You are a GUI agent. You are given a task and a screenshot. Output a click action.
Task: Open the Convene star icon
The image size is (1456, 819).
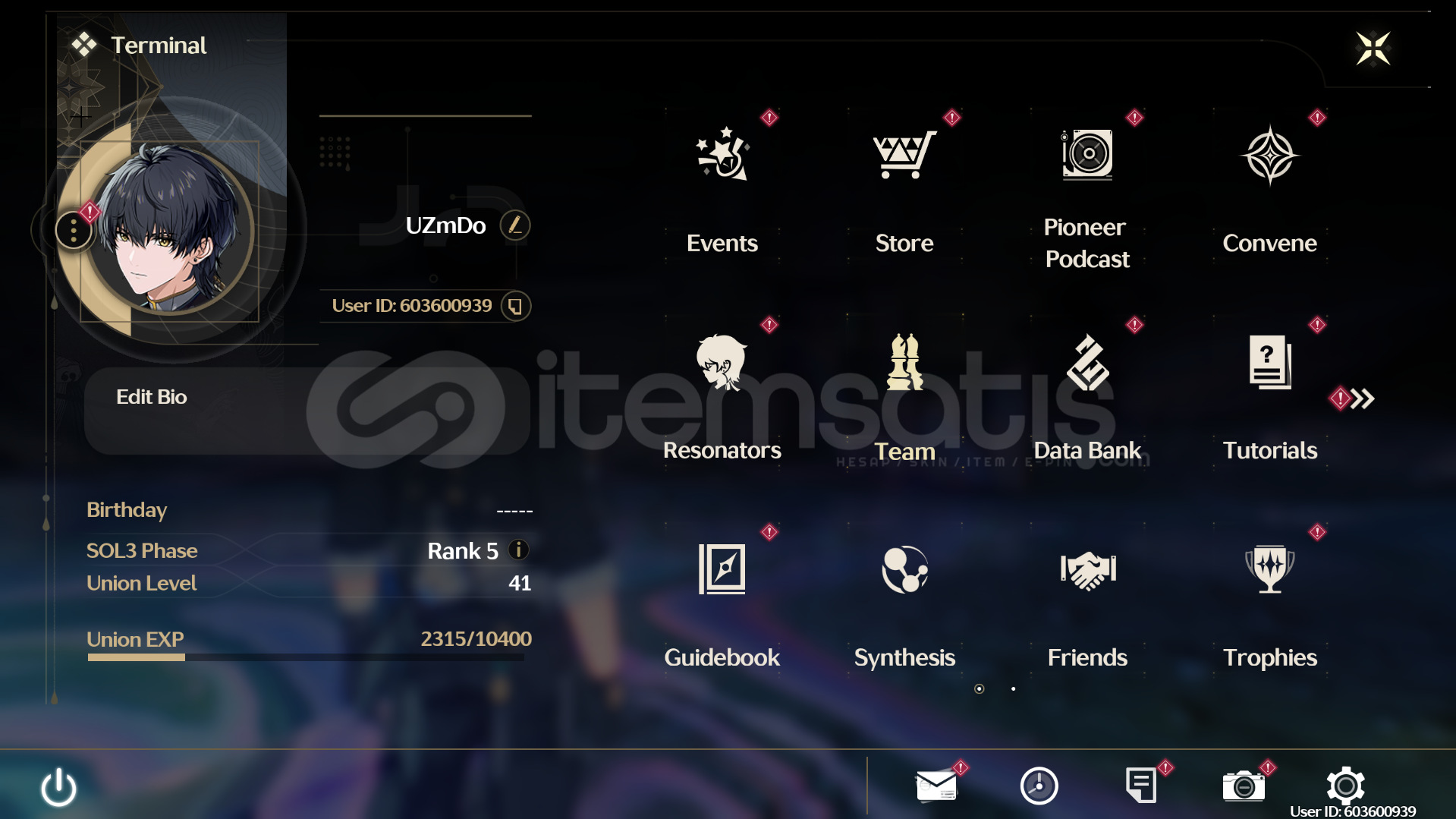tap(1269, 155)
